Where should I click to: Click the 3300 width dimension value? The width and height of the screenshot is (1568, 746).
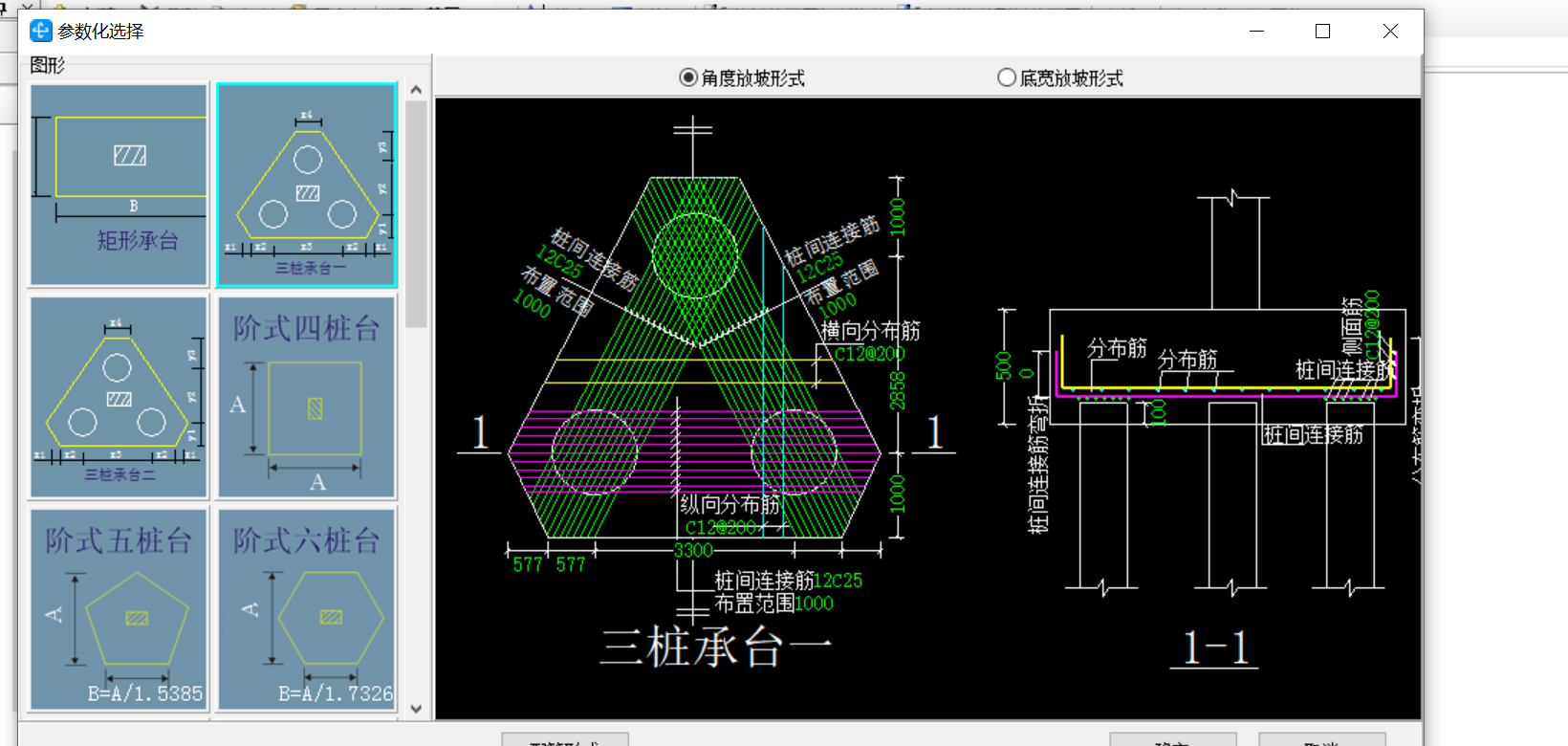(693, 550)
